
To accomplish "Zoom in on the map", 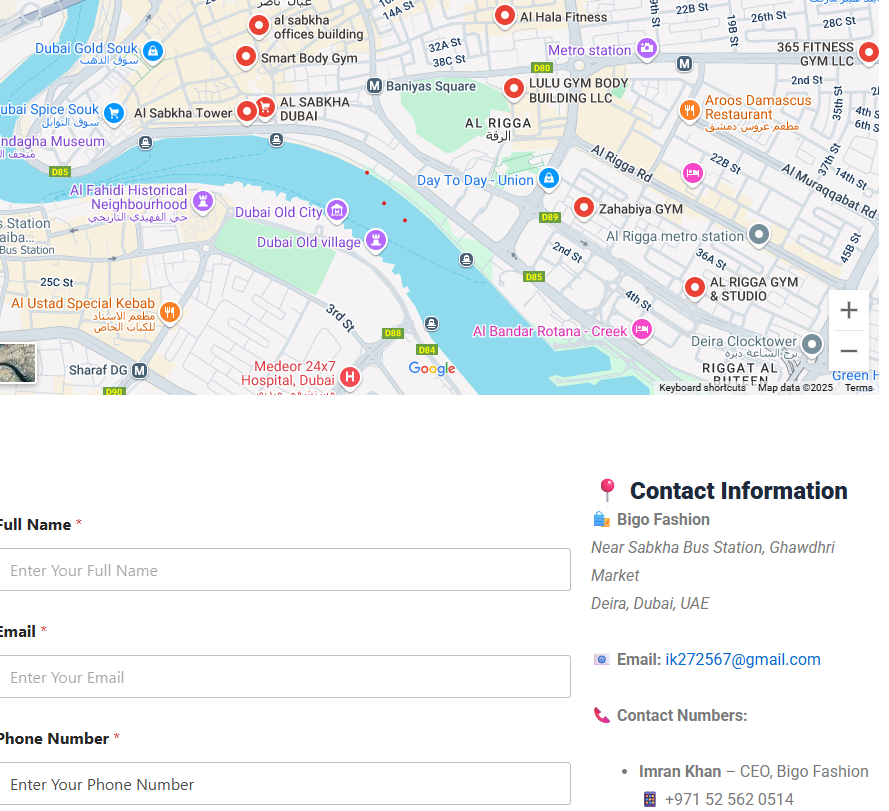I will click(x=849, y=310).
